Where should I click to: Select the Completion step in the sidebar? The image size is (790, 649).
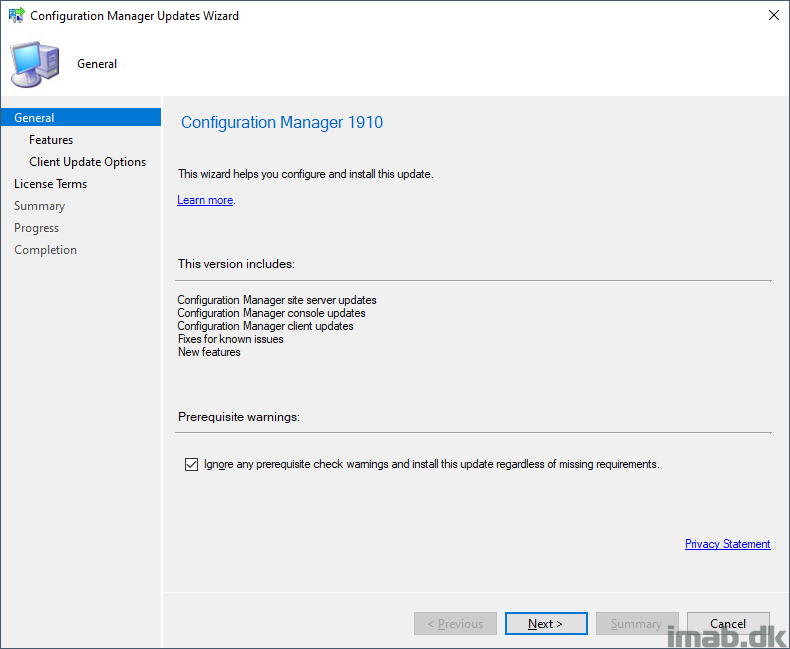click(45, 250)
